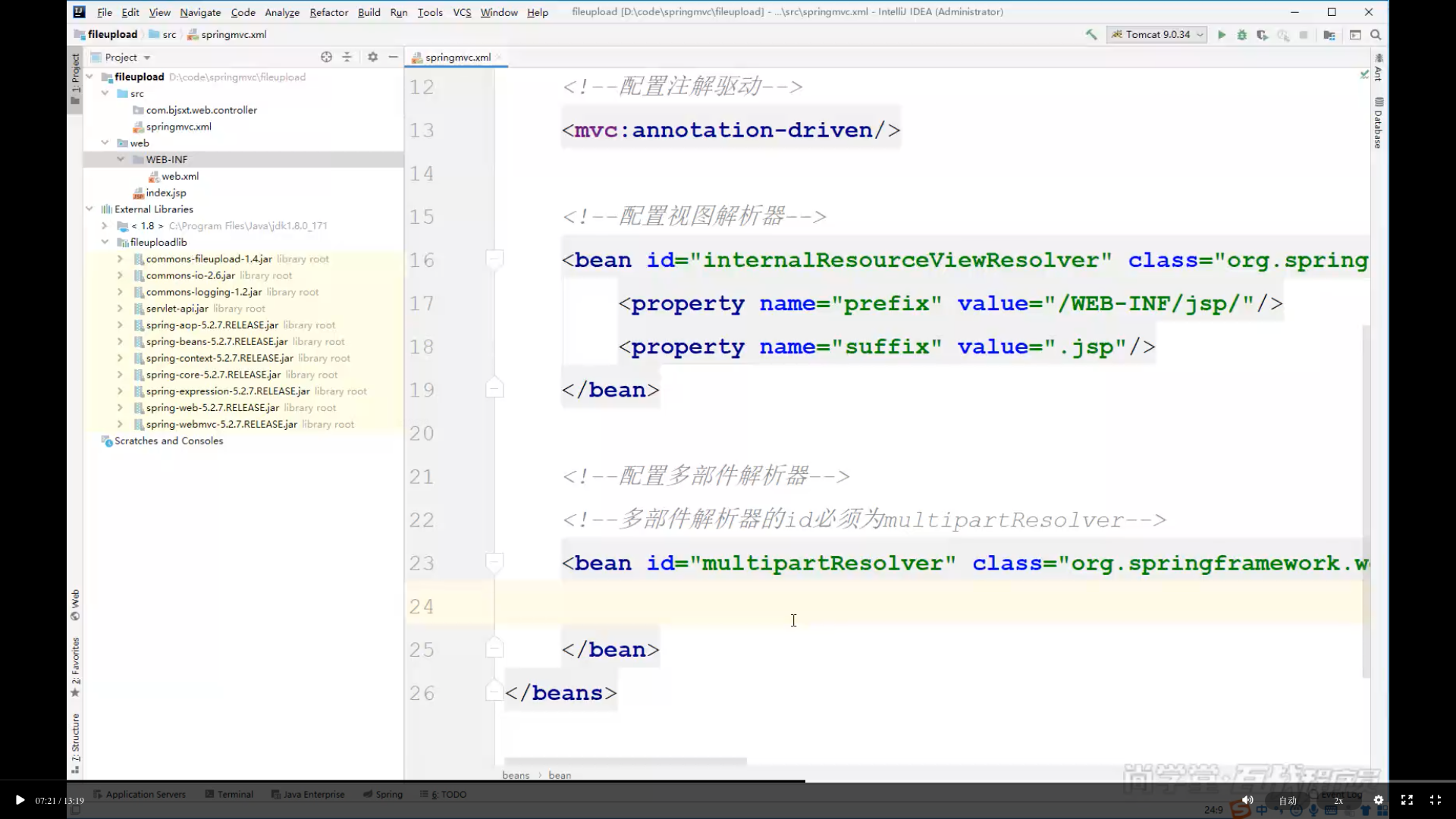Viewport: 1456px width, 819px height.
Task: Click the fileupload breadcrumb in navigation bar
Action: pos(106,35)
